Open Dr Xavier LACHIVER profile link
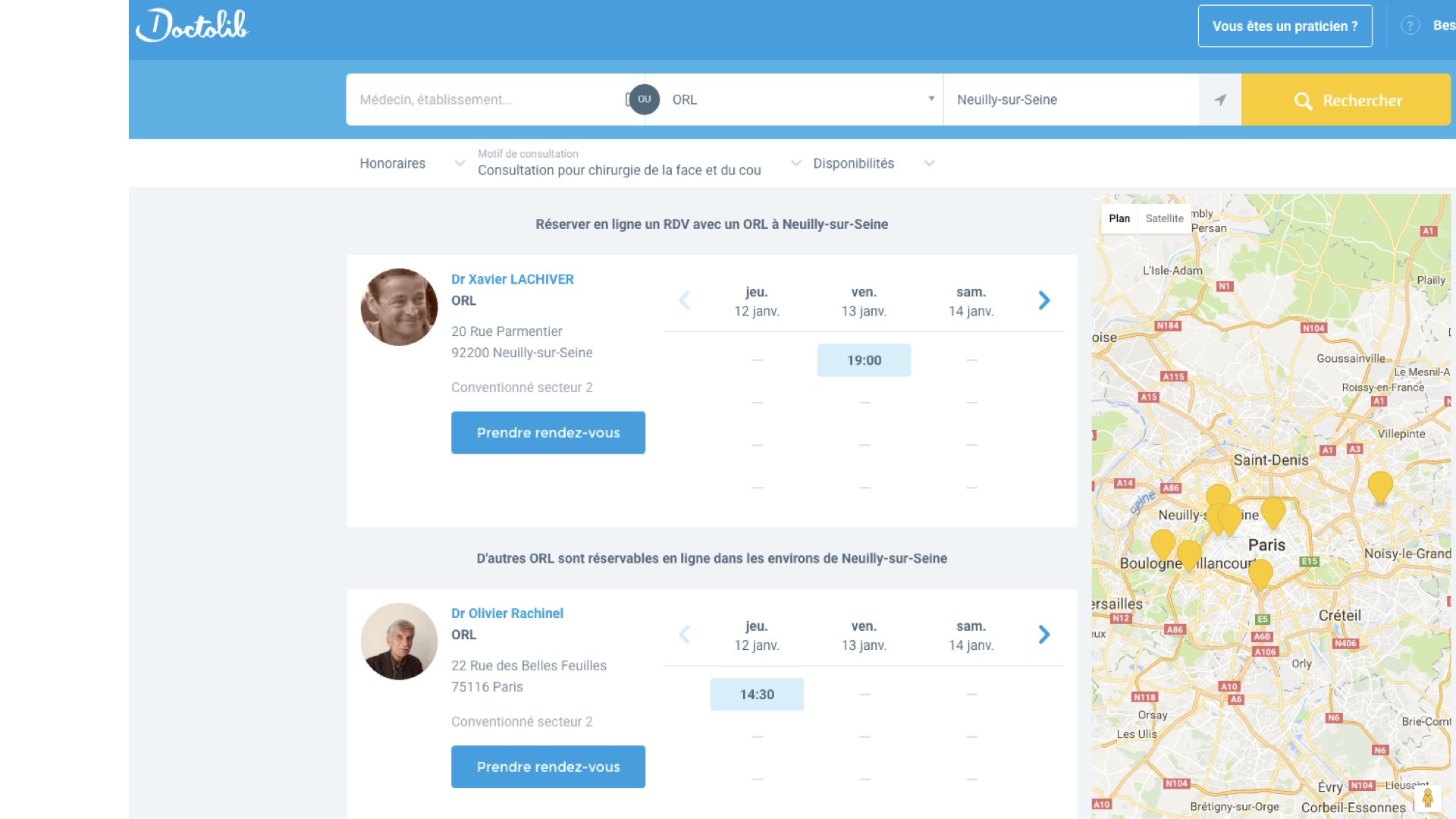 click(513, 279)
